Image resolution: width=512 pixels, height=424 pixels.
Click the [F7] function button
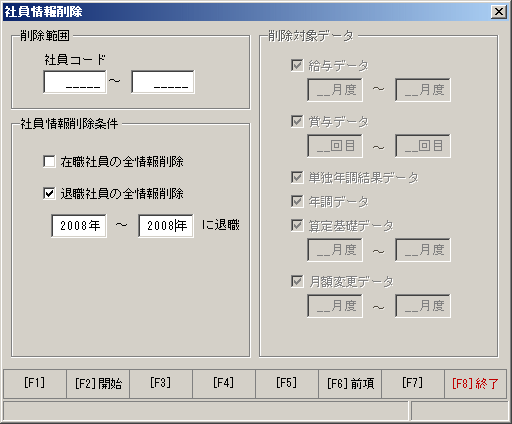coord(413,383)
